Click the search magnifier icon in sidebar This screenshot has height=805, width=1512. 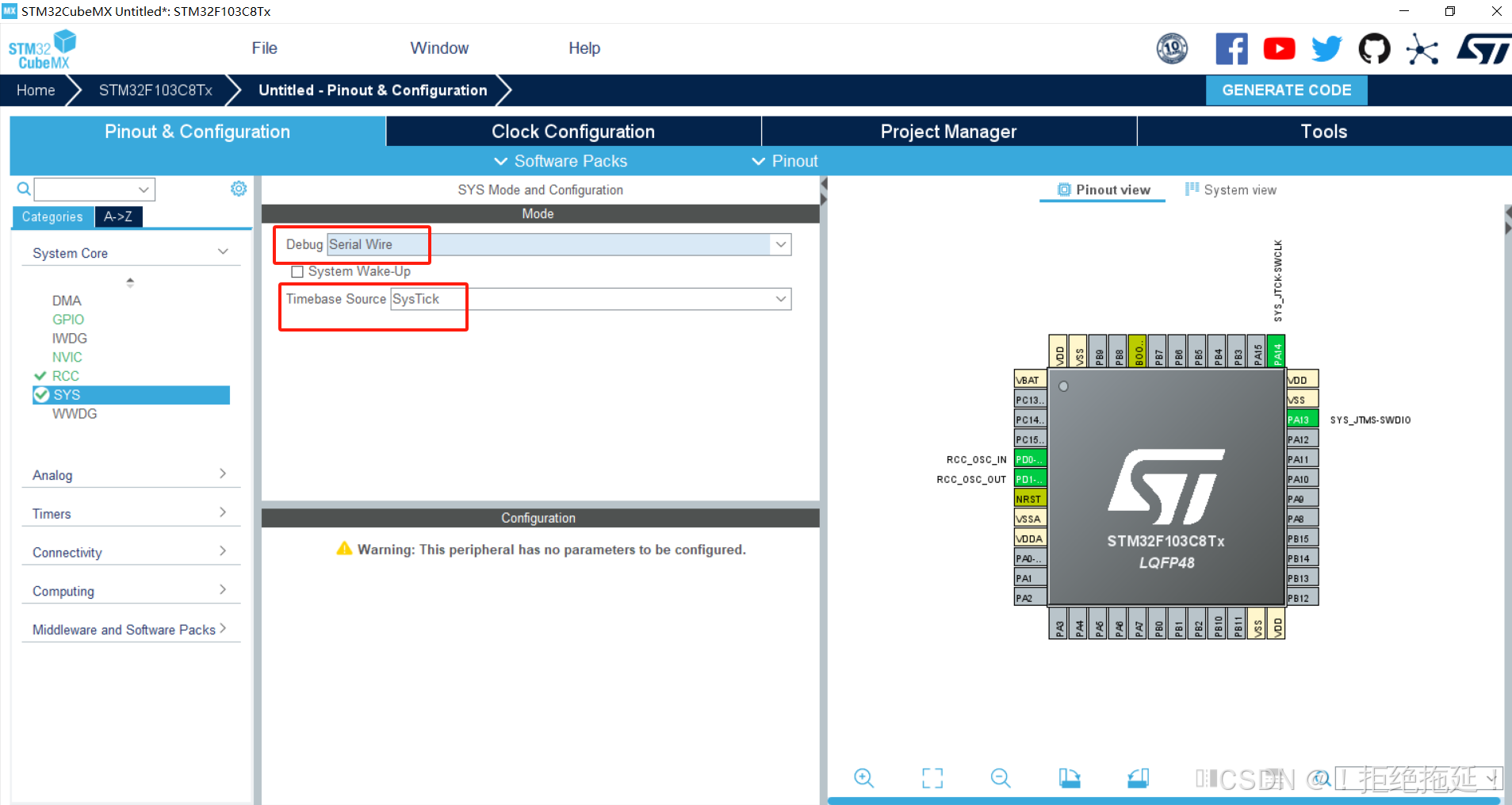coord(24,189)
